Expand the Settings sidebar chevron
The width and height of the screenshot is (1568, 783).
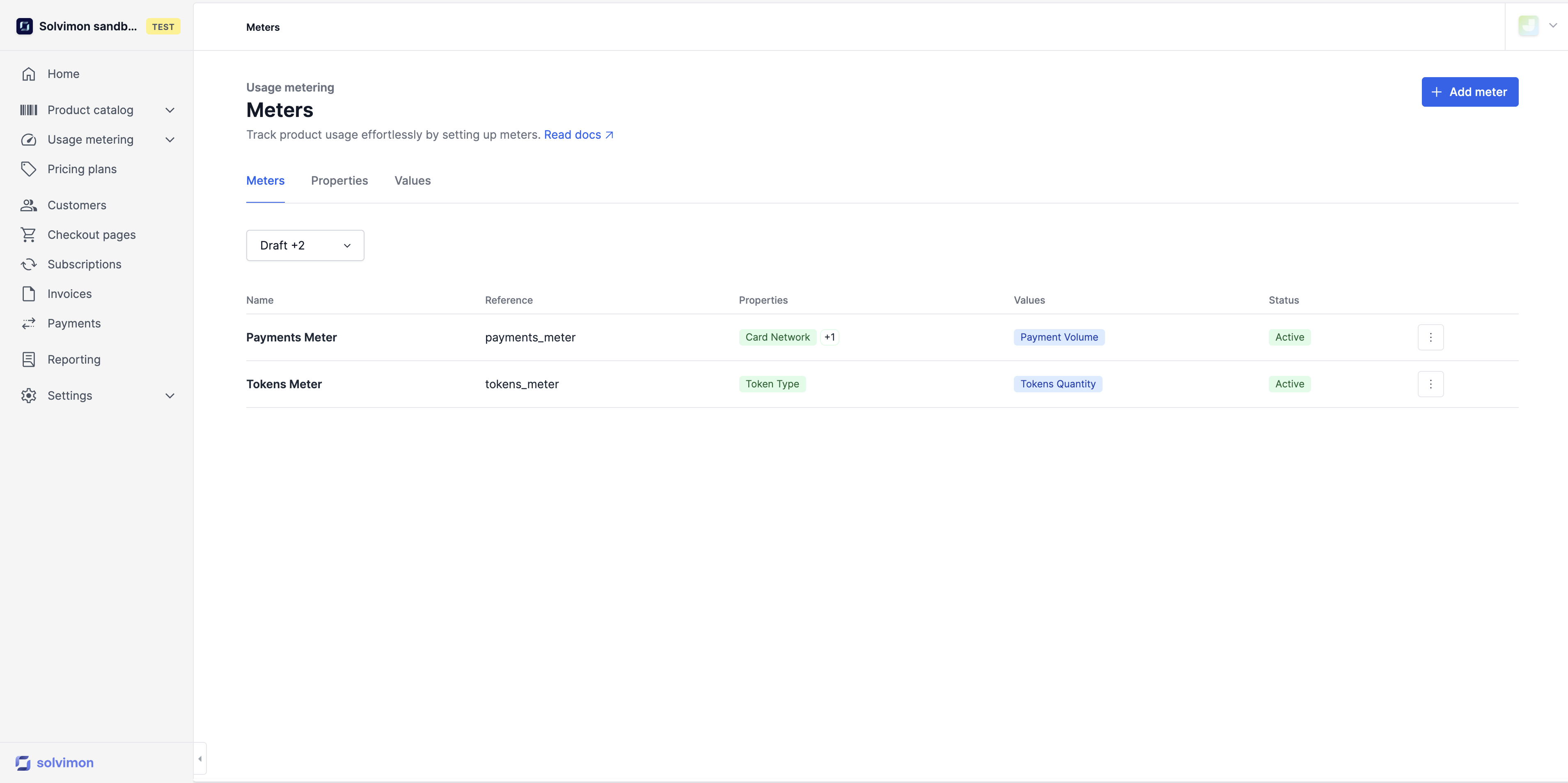(x=170, y=396)
